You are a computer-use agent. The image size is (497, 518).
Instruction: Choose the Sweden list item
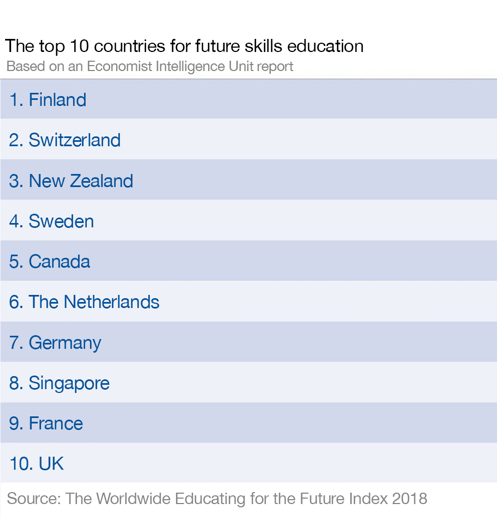248,221
